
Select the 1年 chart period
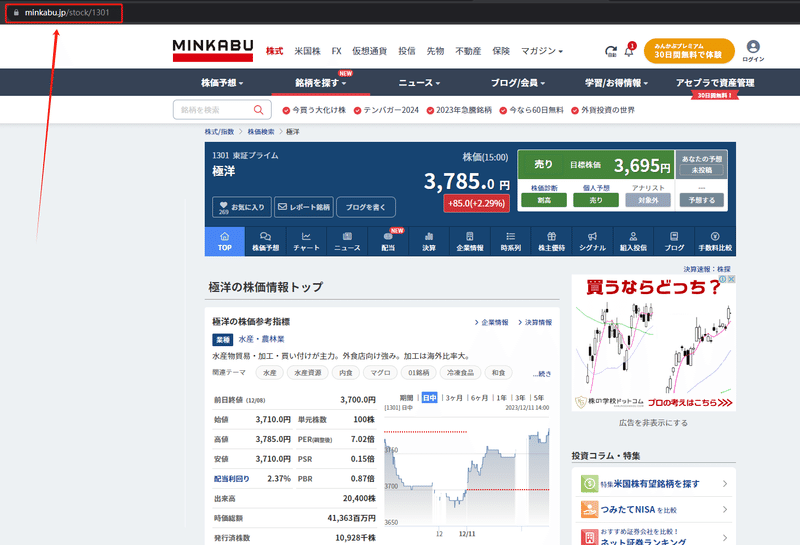[x=502, y=398]
